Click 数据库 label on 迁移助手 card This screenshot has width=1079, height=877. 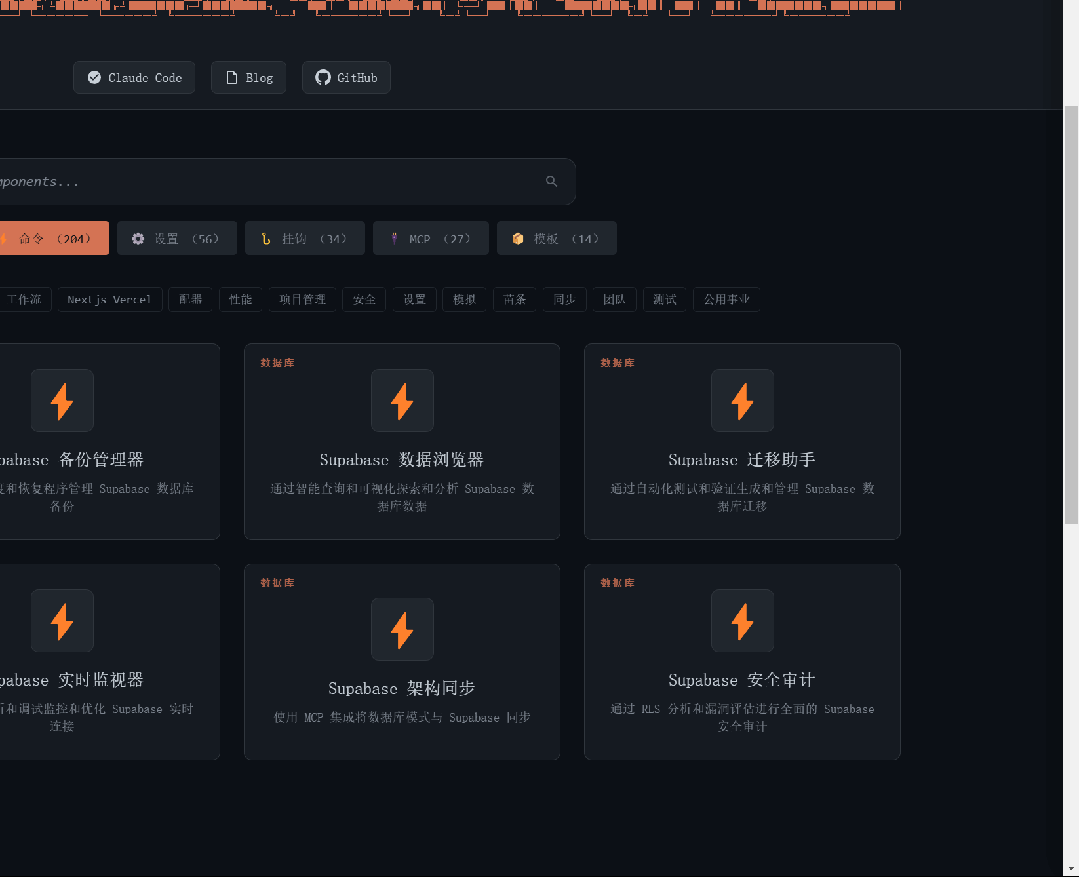[x=617, y=363]
